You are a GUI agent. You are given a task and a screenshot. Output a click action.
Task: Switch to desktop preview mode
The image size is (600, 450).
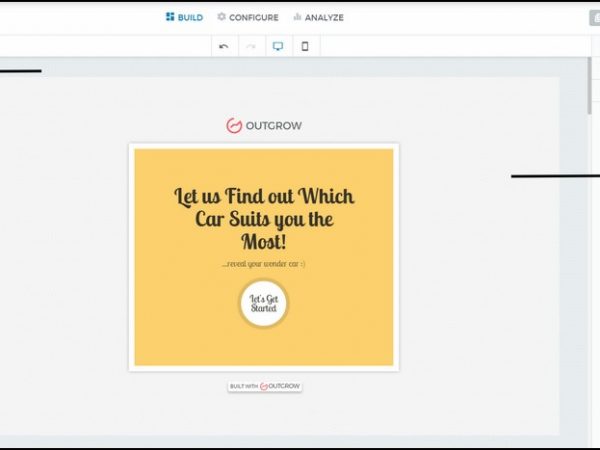click(x=278, y=46)
